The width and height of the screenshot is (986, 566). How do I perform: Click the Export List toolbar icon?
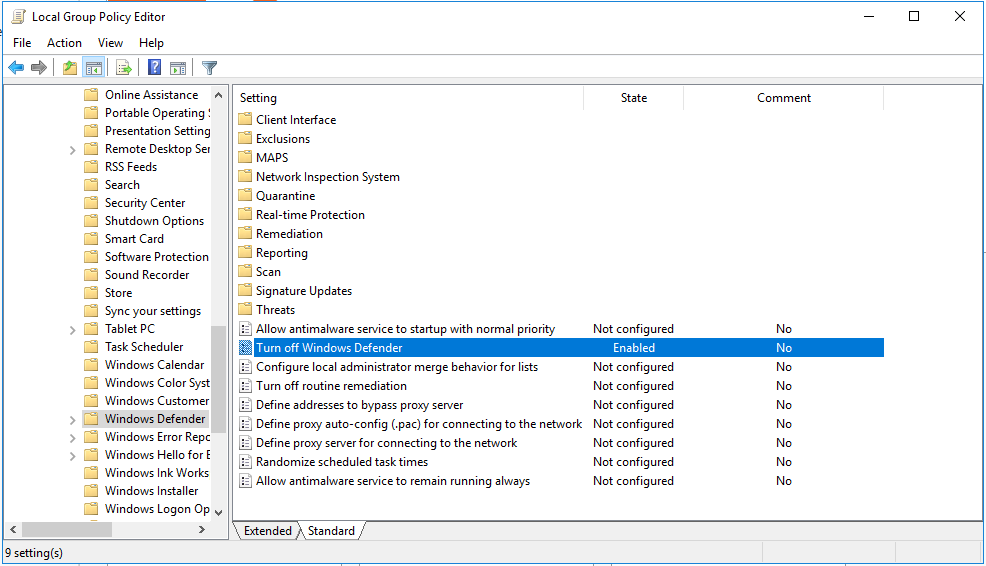point(124,68)
